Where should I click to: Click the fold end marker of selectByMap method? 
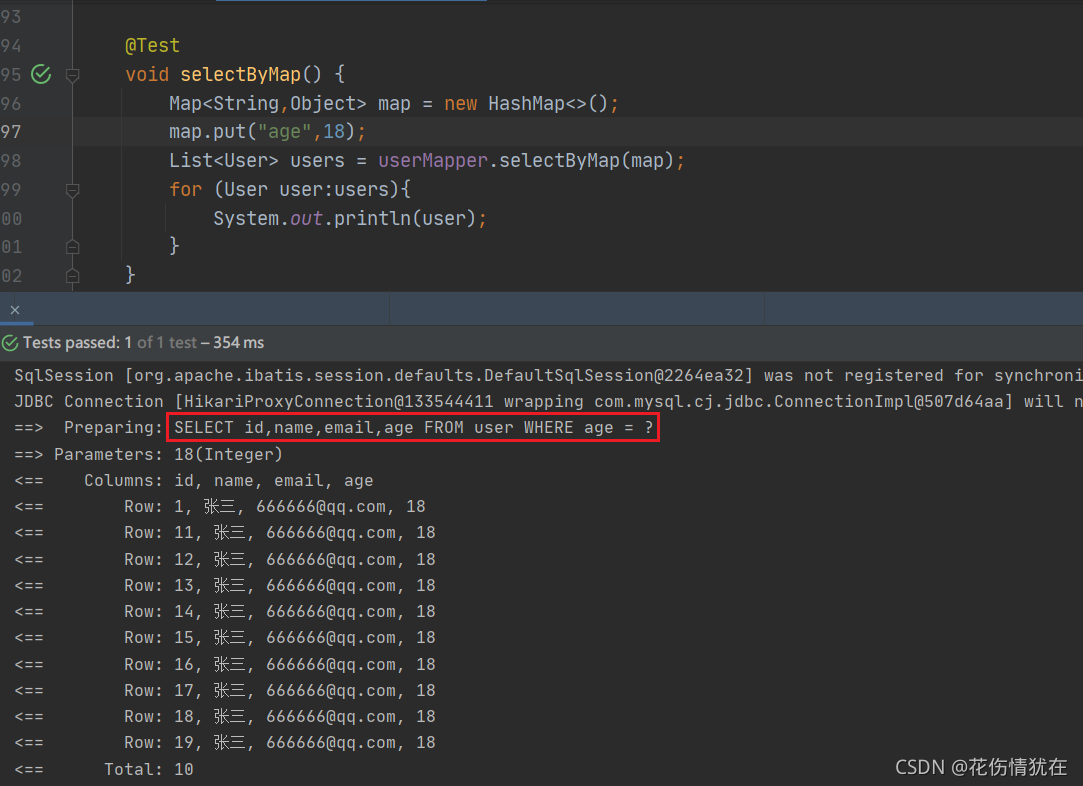pos(73,276)
